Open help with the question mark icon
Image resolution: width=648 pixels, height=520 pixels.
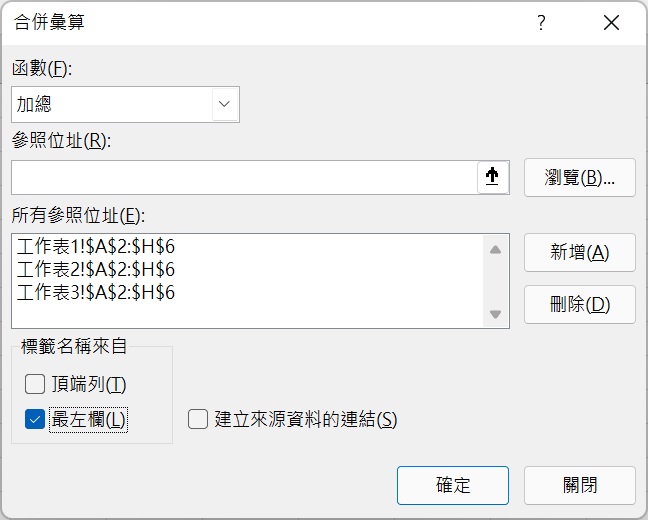tap(541, 23)
